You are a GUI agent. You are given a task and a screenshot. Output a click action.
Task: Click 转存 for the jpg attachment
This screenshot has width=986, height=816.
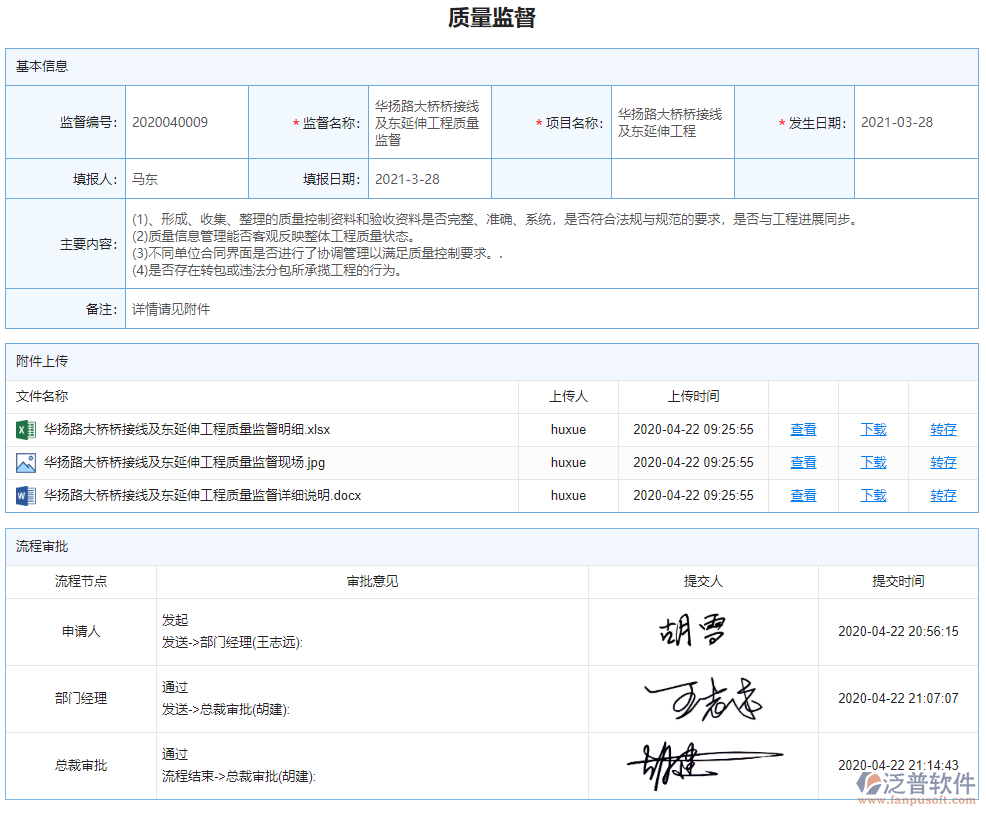(x=943, y=463)
